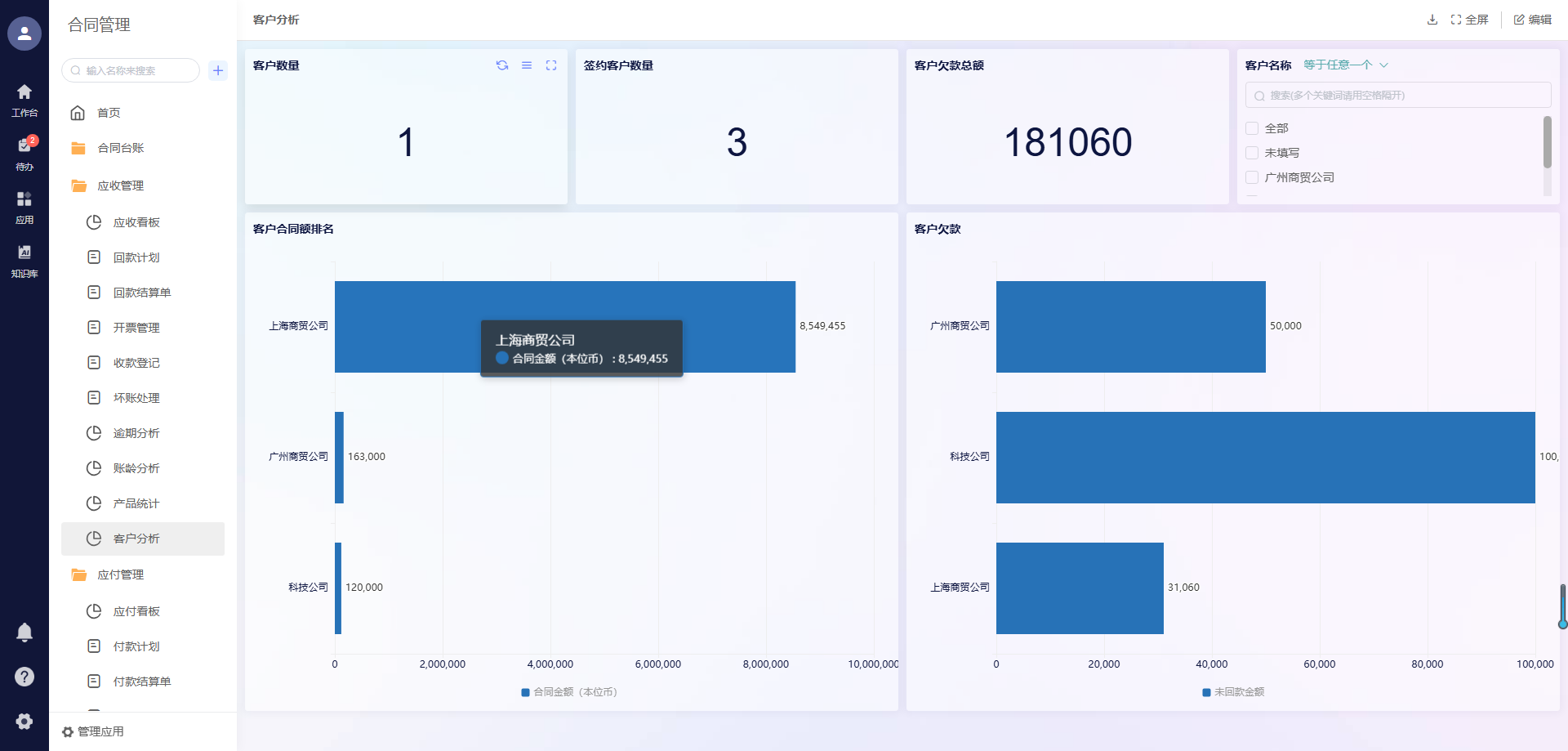The image size is (1568, 751).
Task: Click the 编辑 button
Action: click(x=1533, y=20)
